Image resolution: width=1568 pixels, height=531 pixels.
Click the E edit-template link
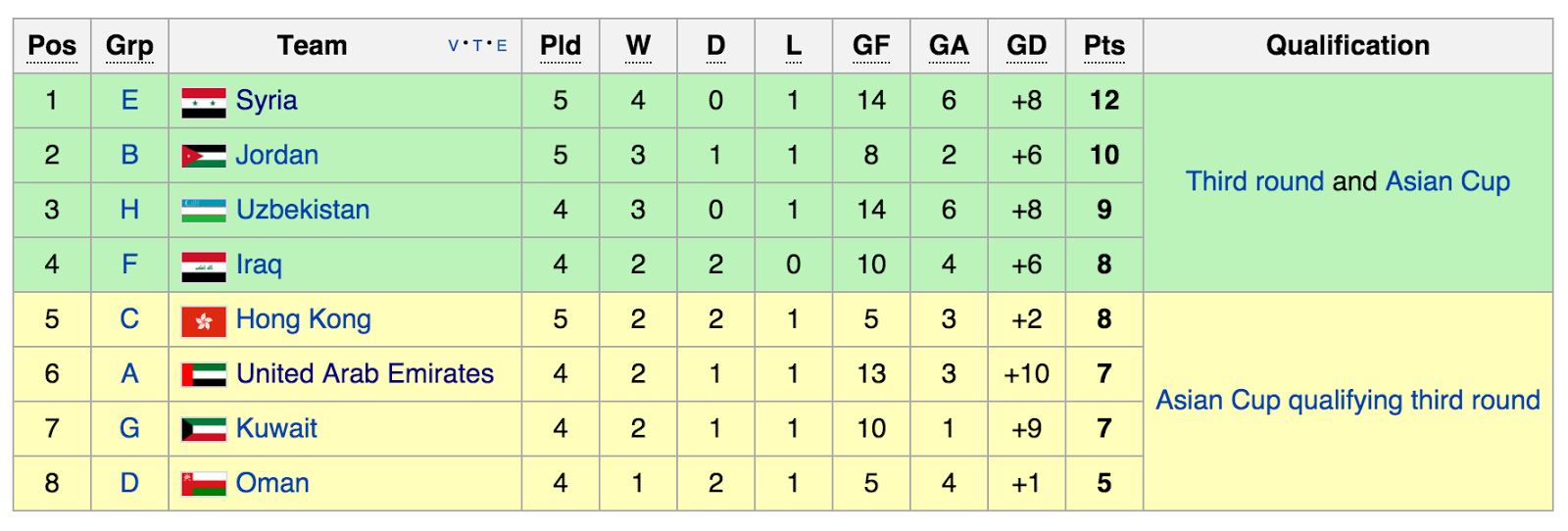click(x=502, y=46)
